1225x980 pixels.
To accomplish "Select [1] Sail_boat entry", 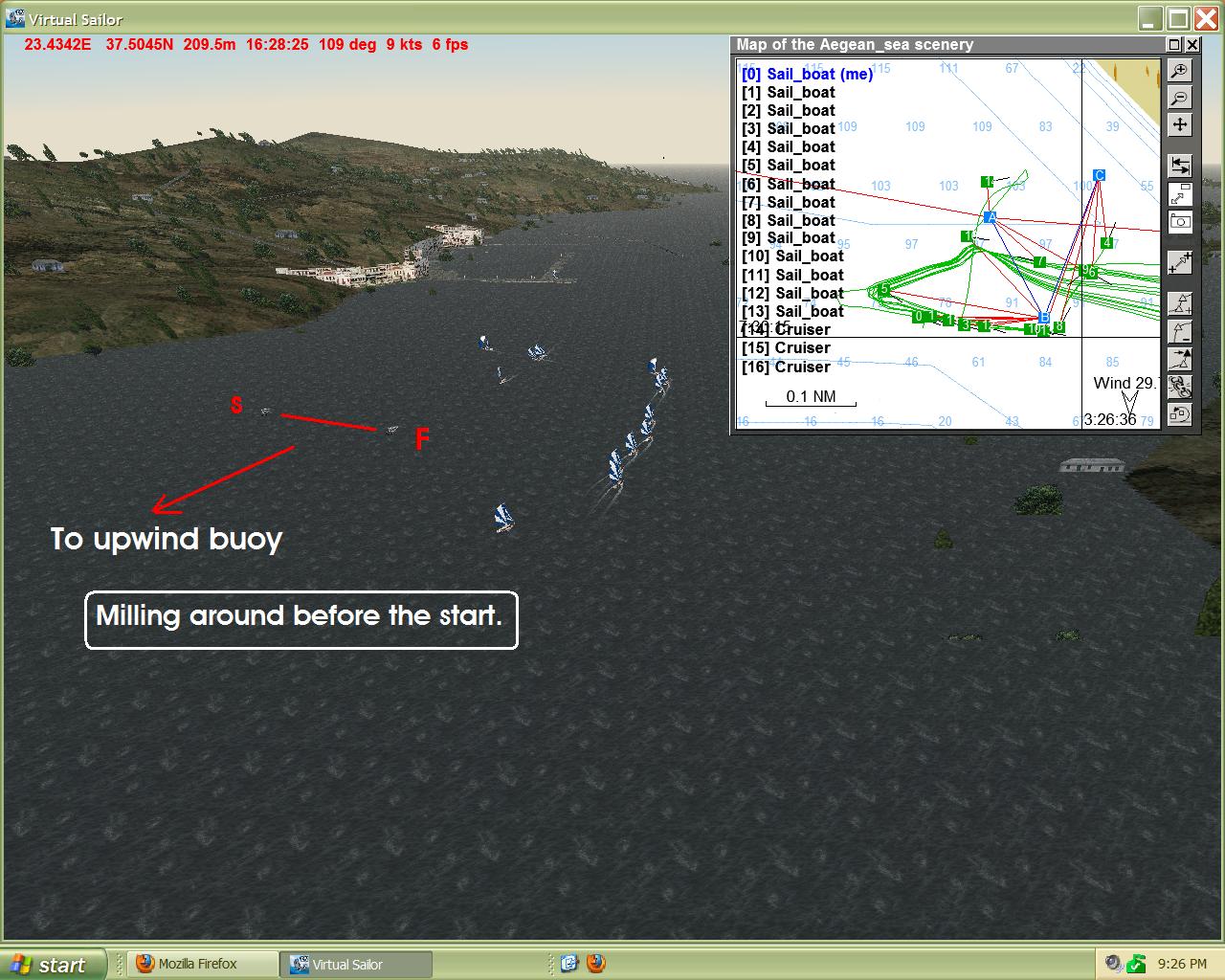I will point(788,92).
